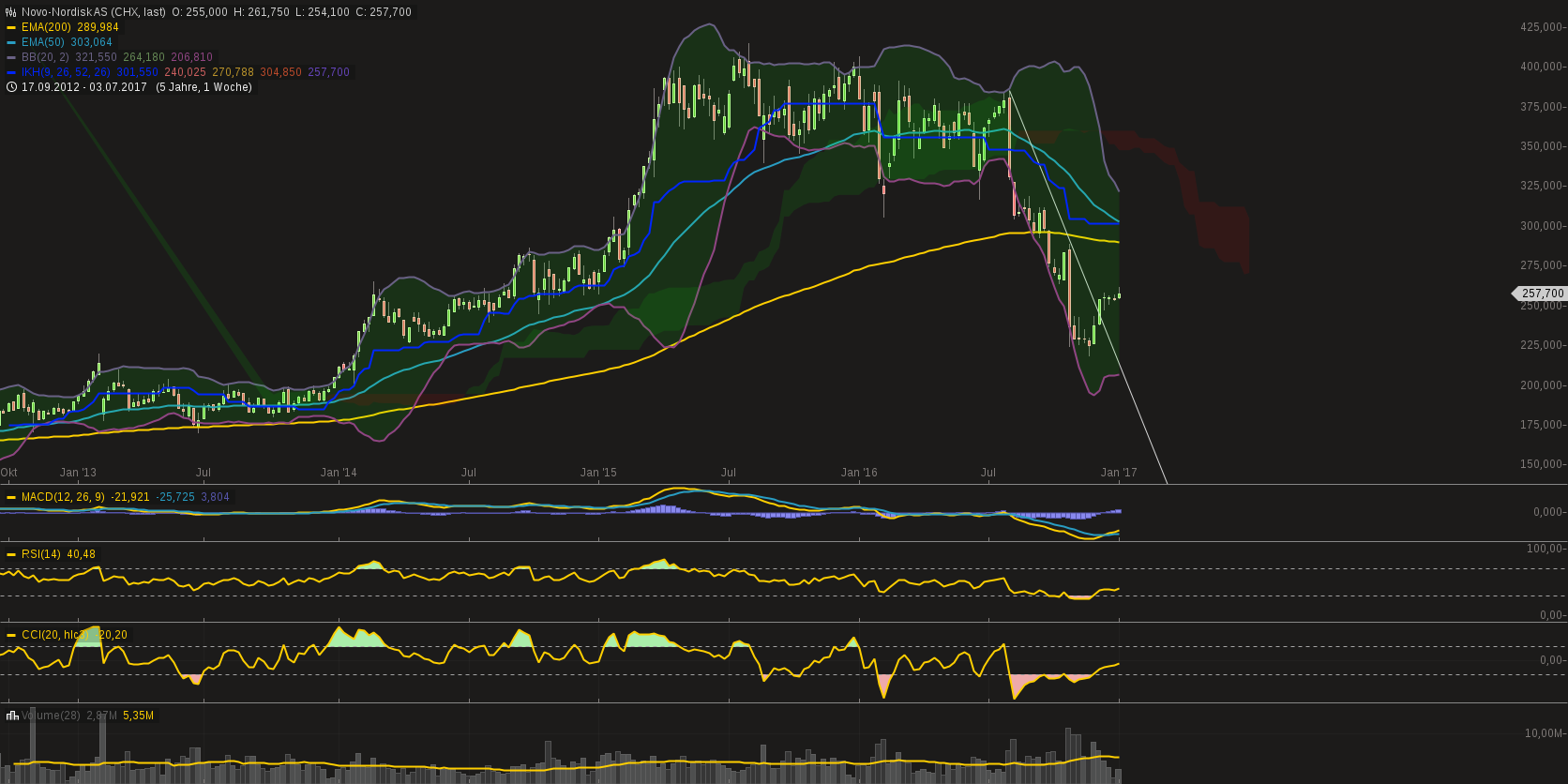Select the EMA(50) indicator label
The image size is (1568, 784).
pos(43,42)
